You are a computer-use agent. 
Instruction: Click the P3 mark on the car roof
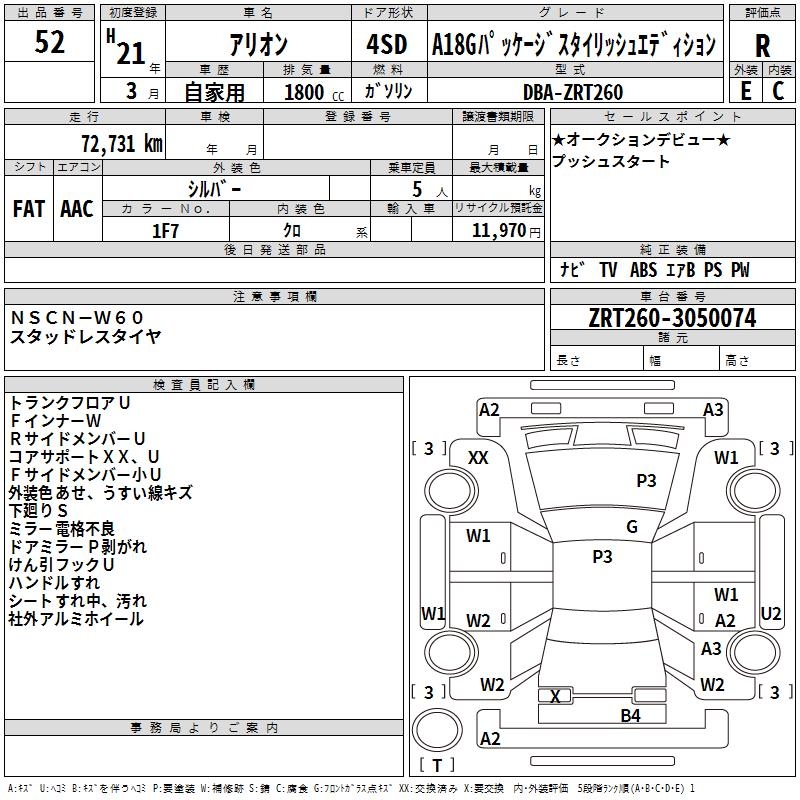tap(602, 557)
